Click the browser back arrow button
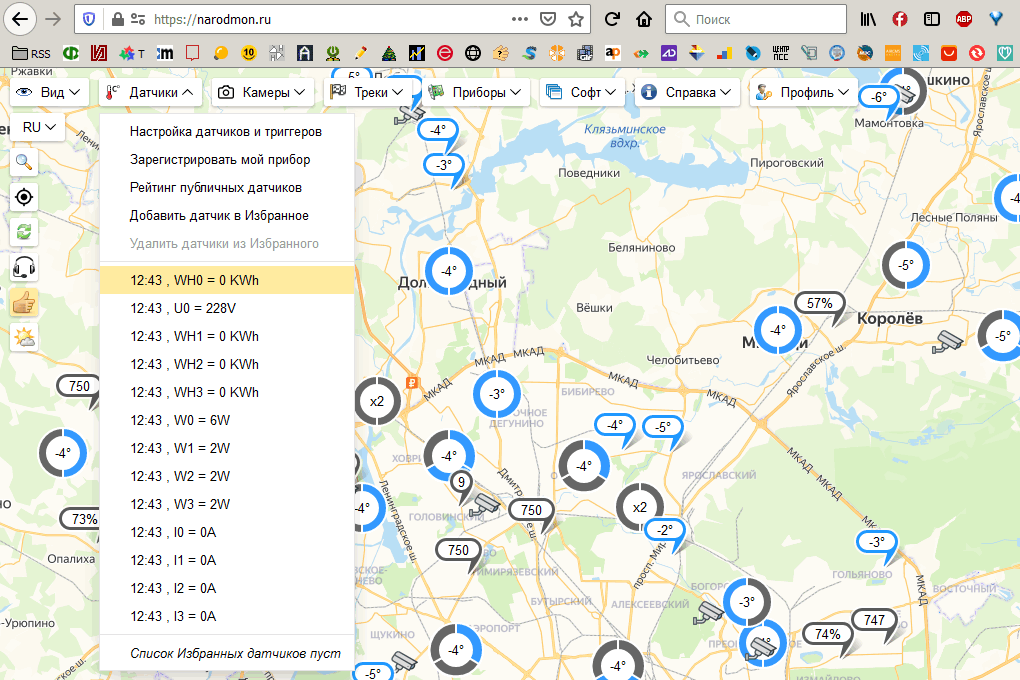Viewport: 1020px width, 680px height. pyautogui.click(x=20, y=19)
